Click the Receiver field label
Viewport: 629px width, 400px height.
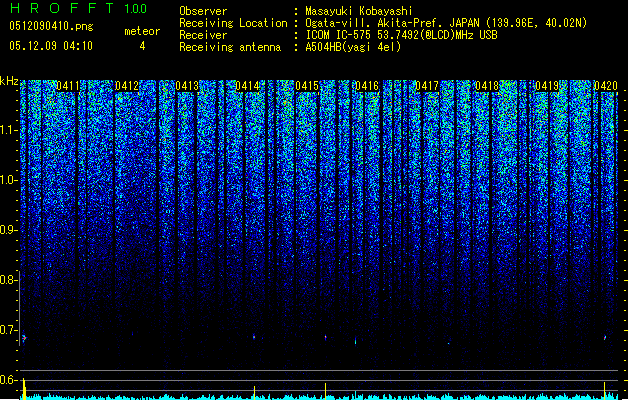point(203,35)
